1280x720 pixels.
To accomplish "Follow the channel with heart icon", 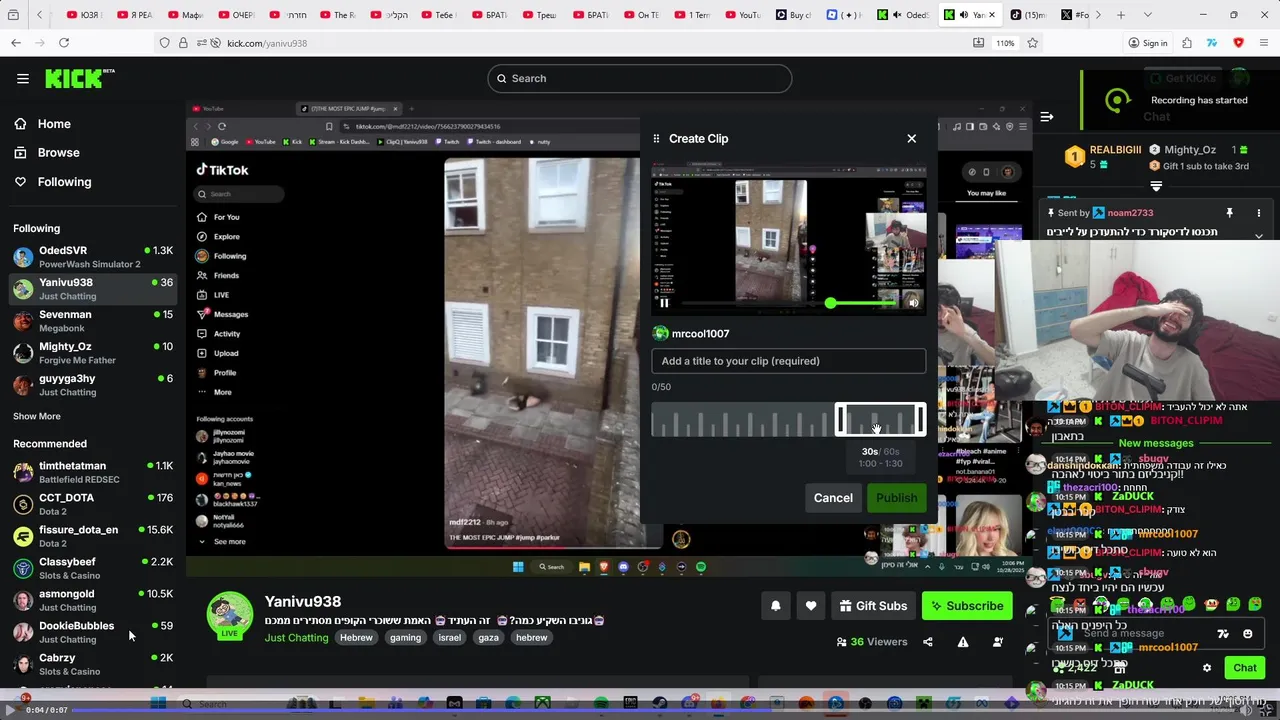I will [811, 605].
